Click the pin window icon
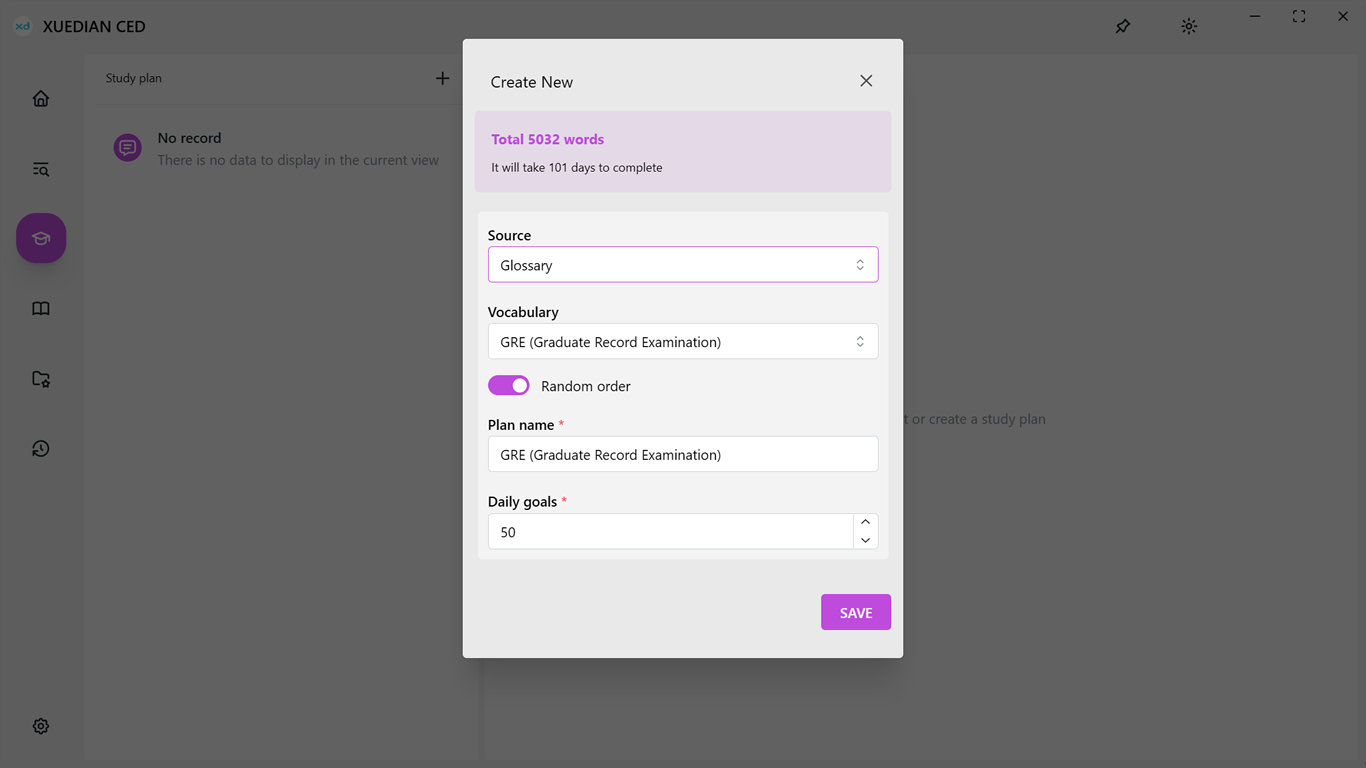 click(1123, 27)
